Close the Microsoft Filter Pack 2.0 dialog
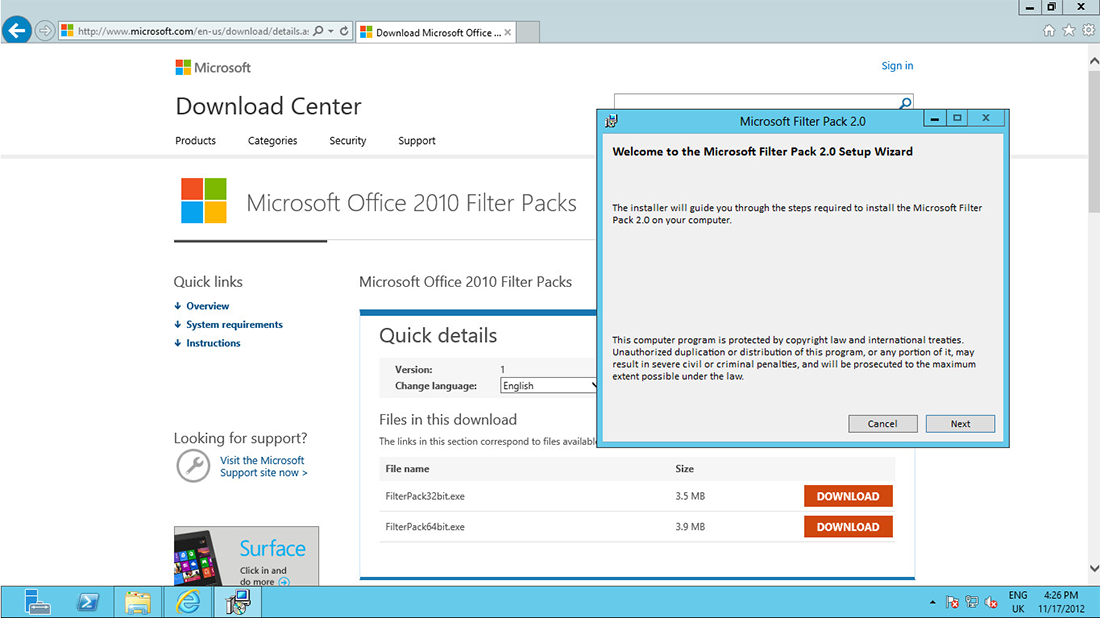Image resolution: width=1100 pixels, height=618 pixels. tap(986, 119)
